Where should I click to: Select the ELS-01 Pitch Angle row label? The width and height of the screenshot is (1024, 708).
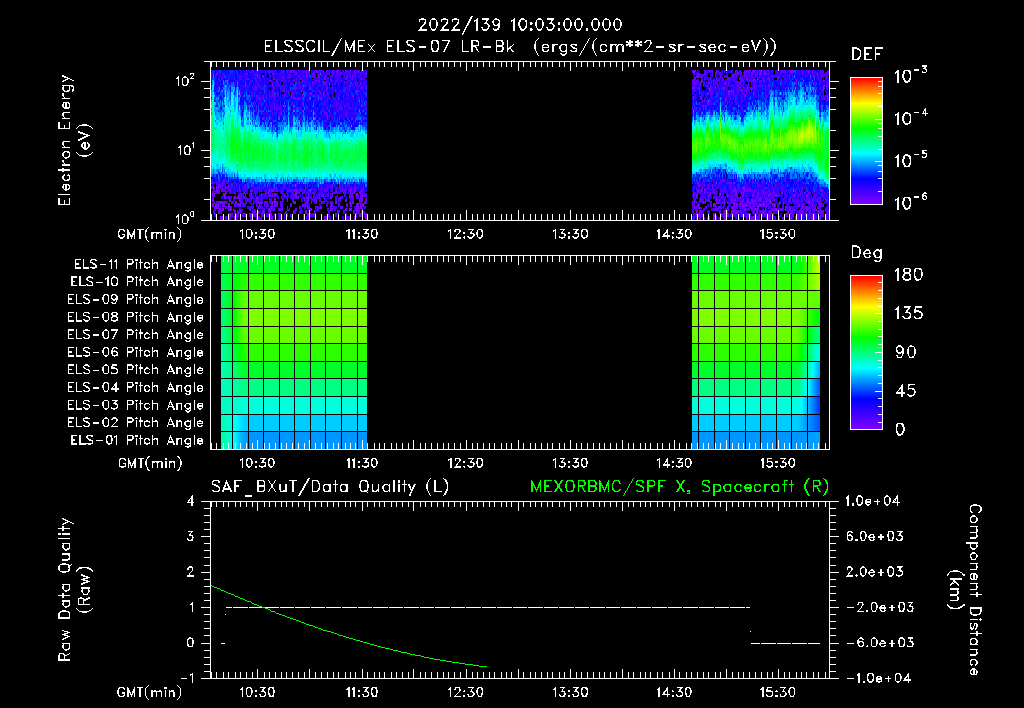click(x=137, y=440)
